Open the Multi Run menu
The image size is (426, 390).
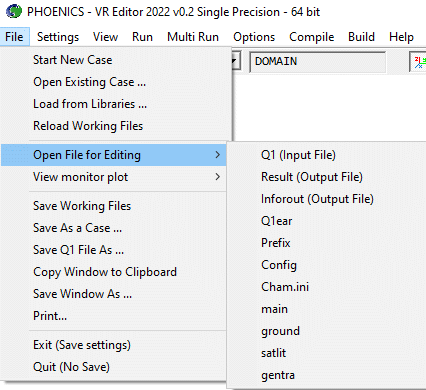193,37
